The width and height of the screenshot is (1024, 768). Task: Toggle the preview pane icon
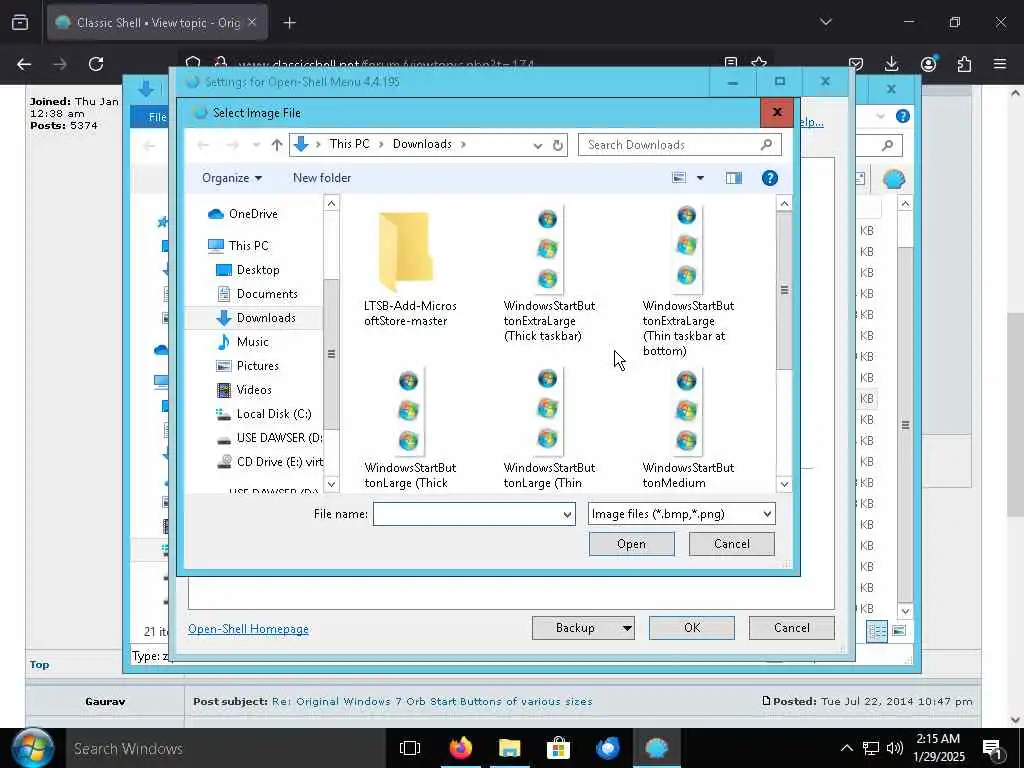coord(734,178)
